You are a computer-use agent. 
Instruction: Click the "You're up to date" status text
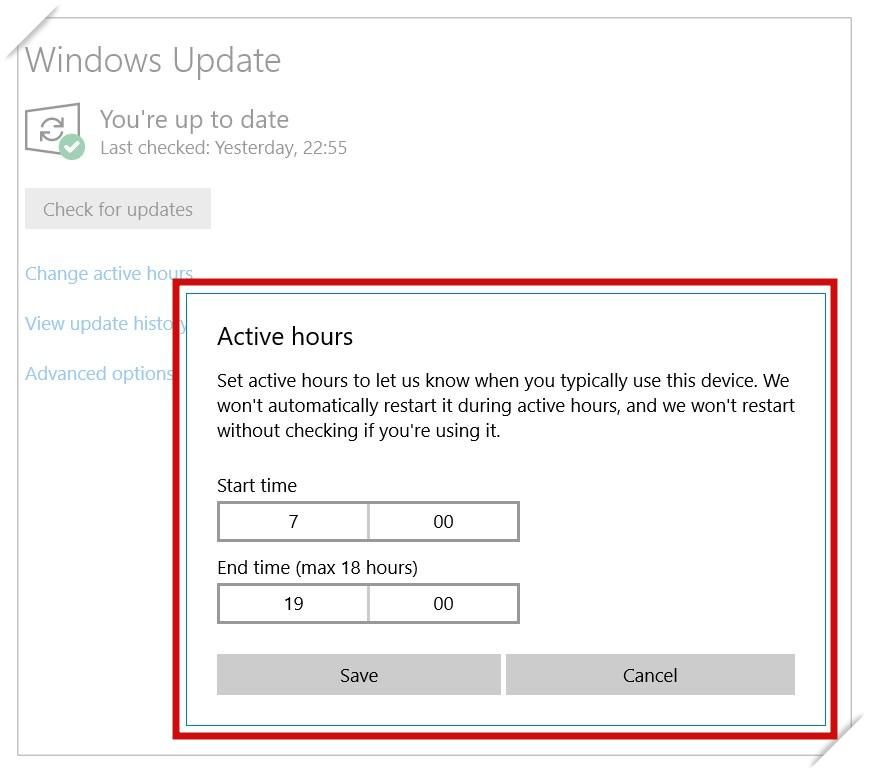(194, 120)
